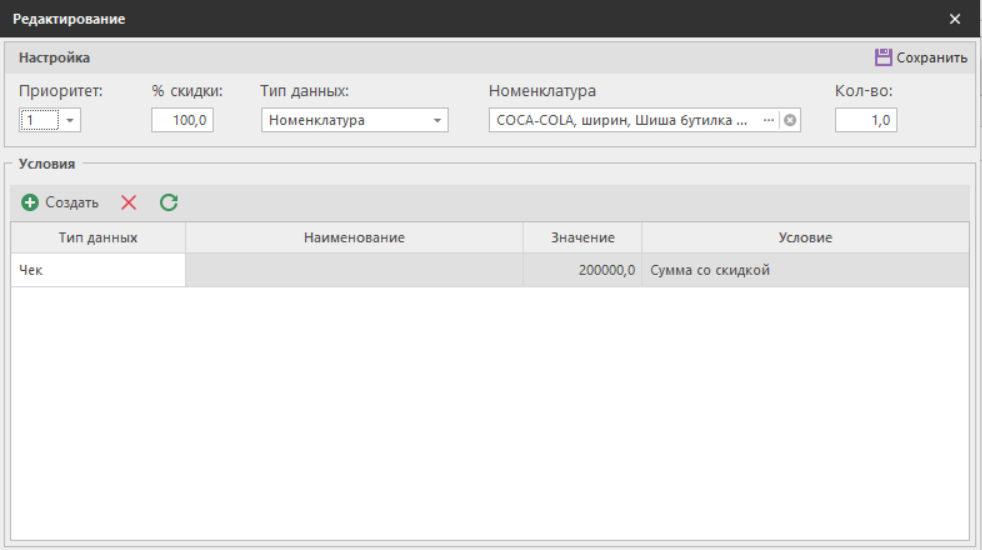Click the Номенклатура COCA-COLA text field
Screen dimensions: 982x550
tap(622, 121)
